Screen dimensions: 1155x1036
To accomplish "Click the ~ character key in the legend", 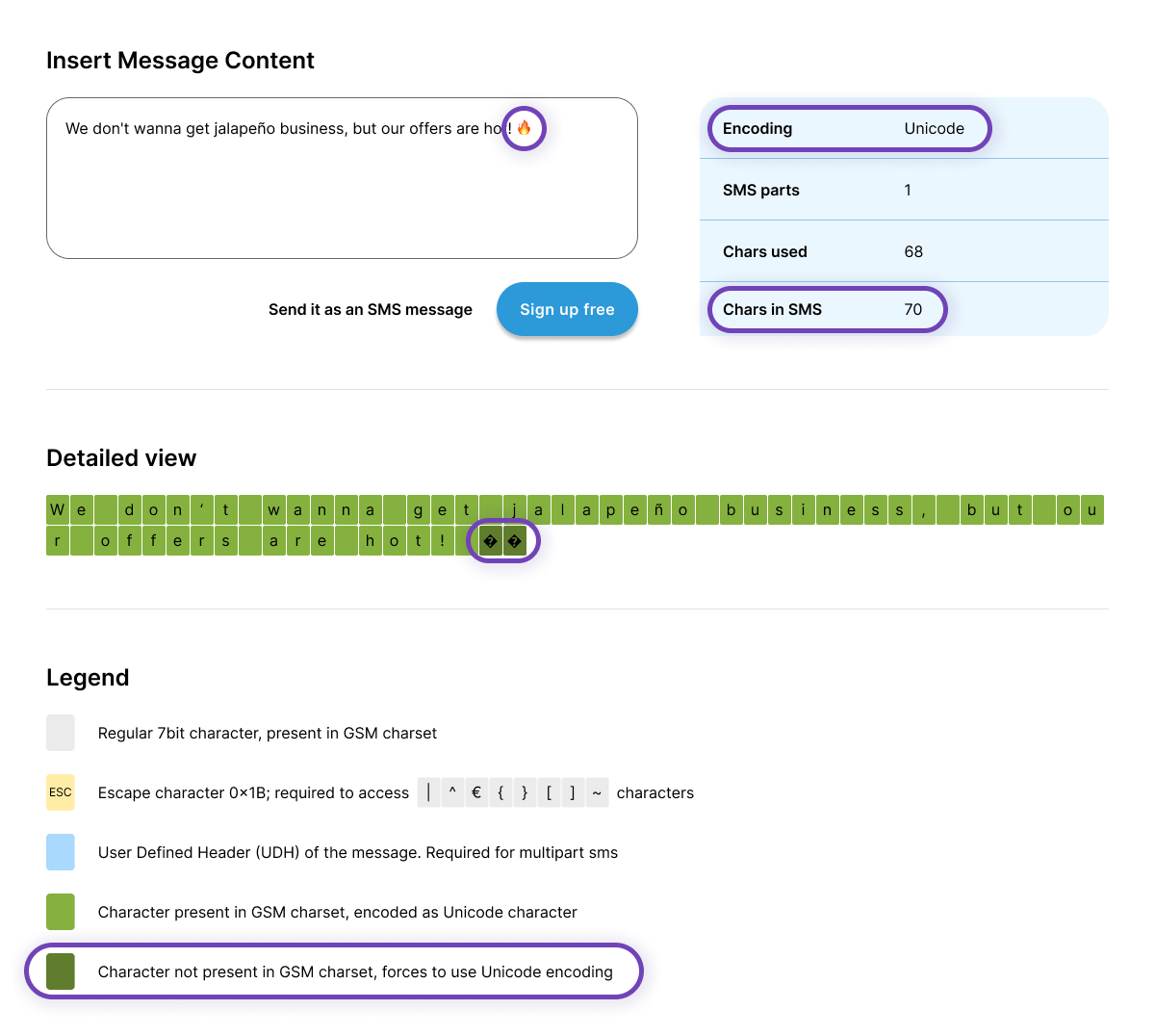I will tap(597, 792).
